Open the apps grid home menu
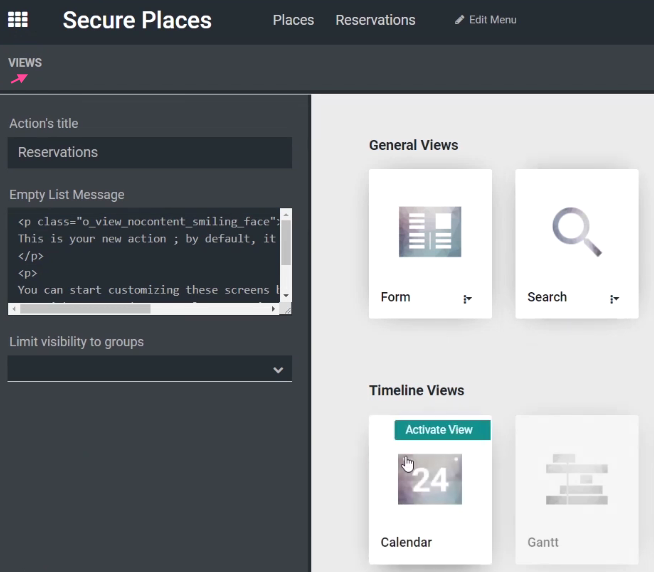The image size is (654, 572). pyautogui.click(x=18, y=20)
